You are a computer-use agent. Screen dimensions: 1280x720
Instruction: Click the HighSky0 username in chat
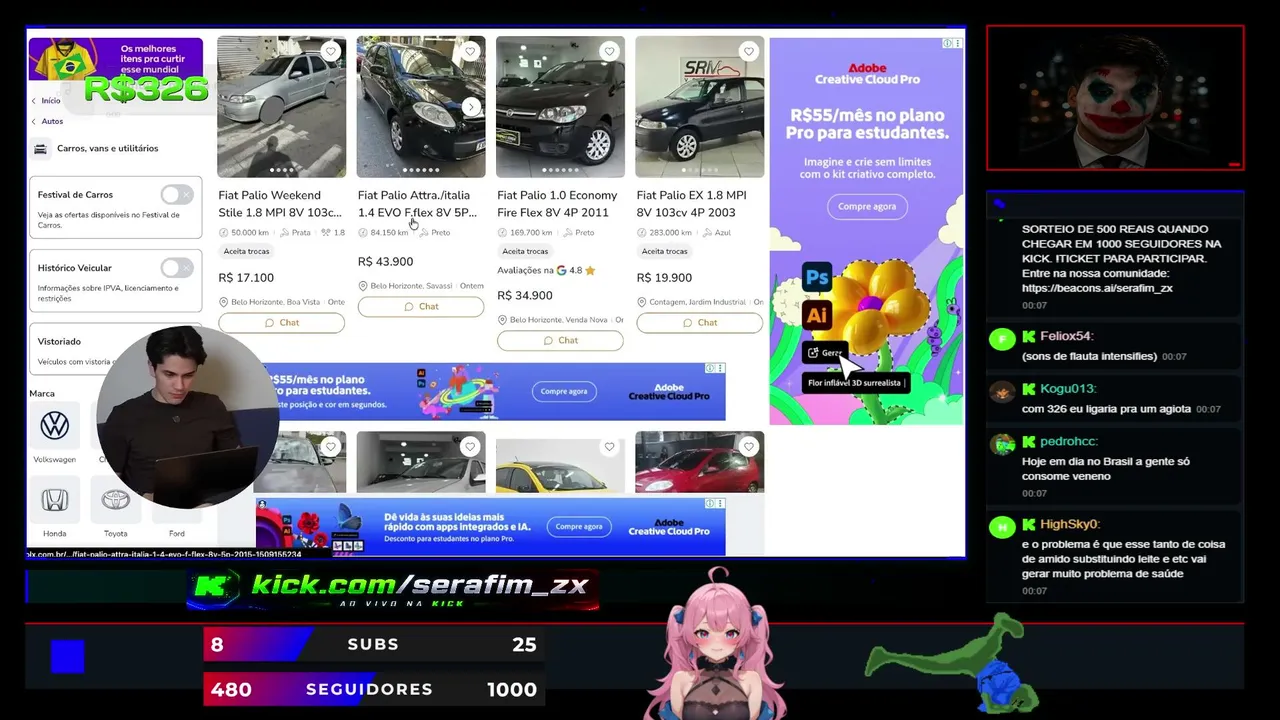pos(1070,525)
